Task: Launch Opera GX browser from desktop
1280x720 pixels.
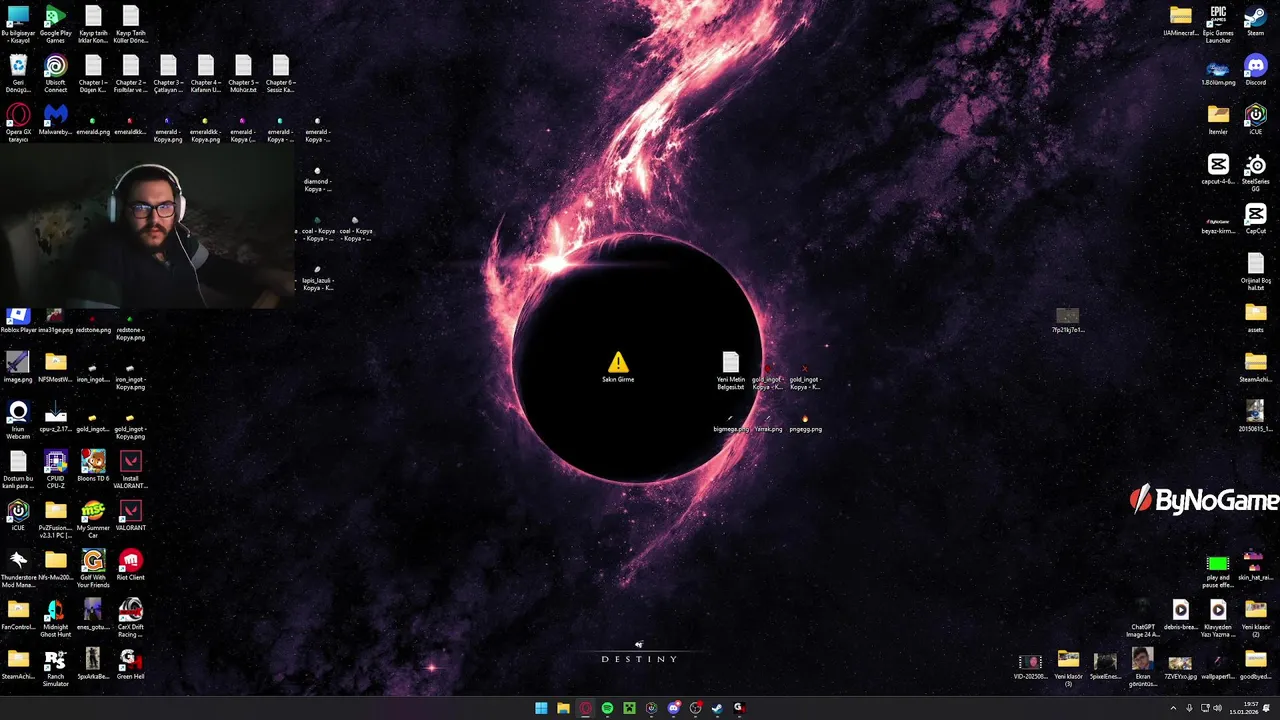Action: tap(18, 124)
